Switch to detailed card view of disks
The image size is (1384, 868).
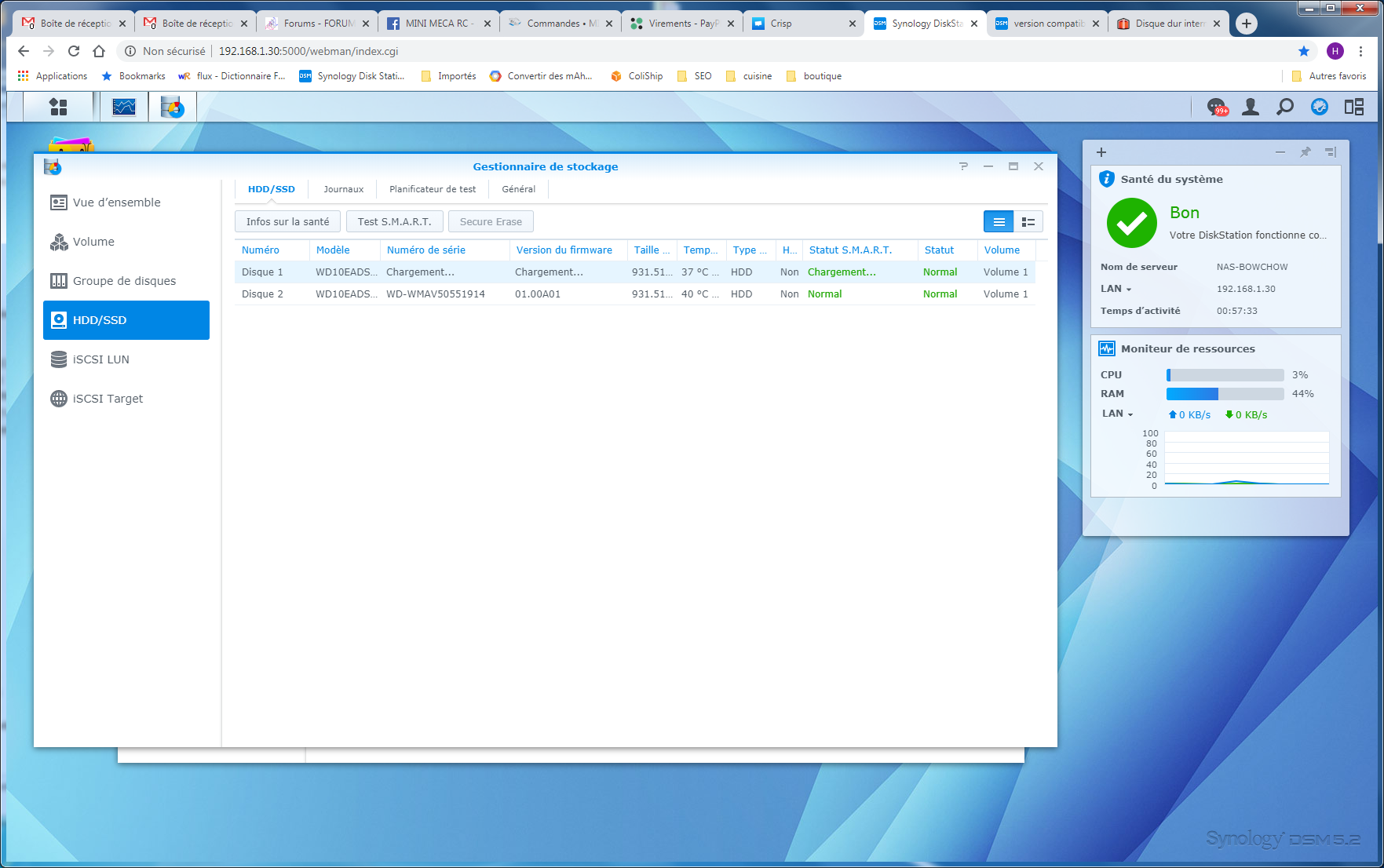pos(1028,222)
